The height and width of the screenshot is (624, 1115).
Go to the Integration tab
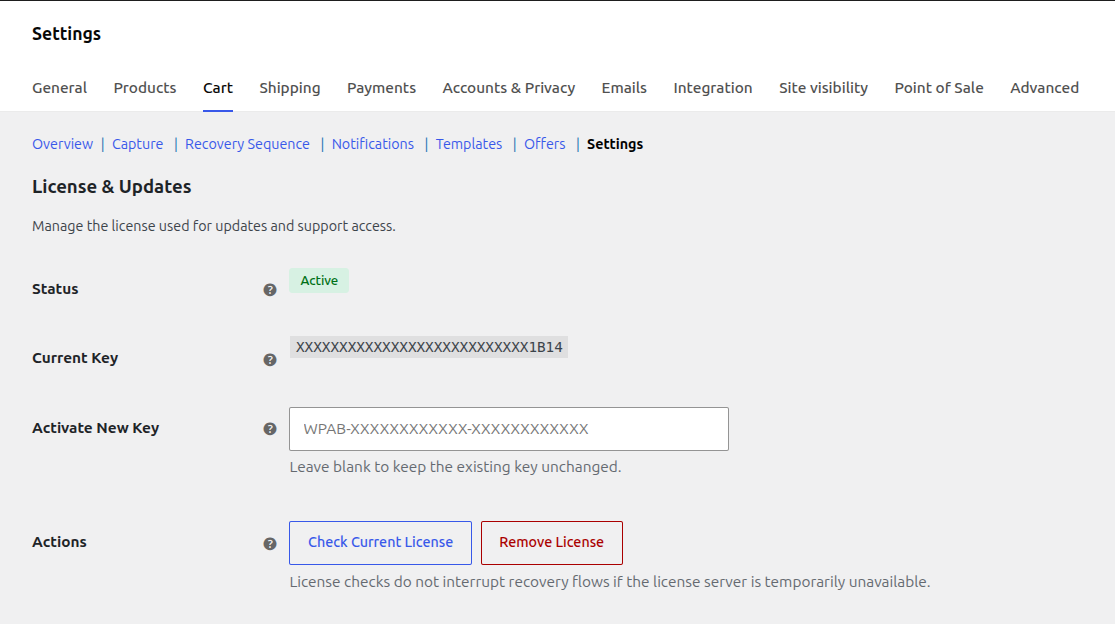[713, 87]
